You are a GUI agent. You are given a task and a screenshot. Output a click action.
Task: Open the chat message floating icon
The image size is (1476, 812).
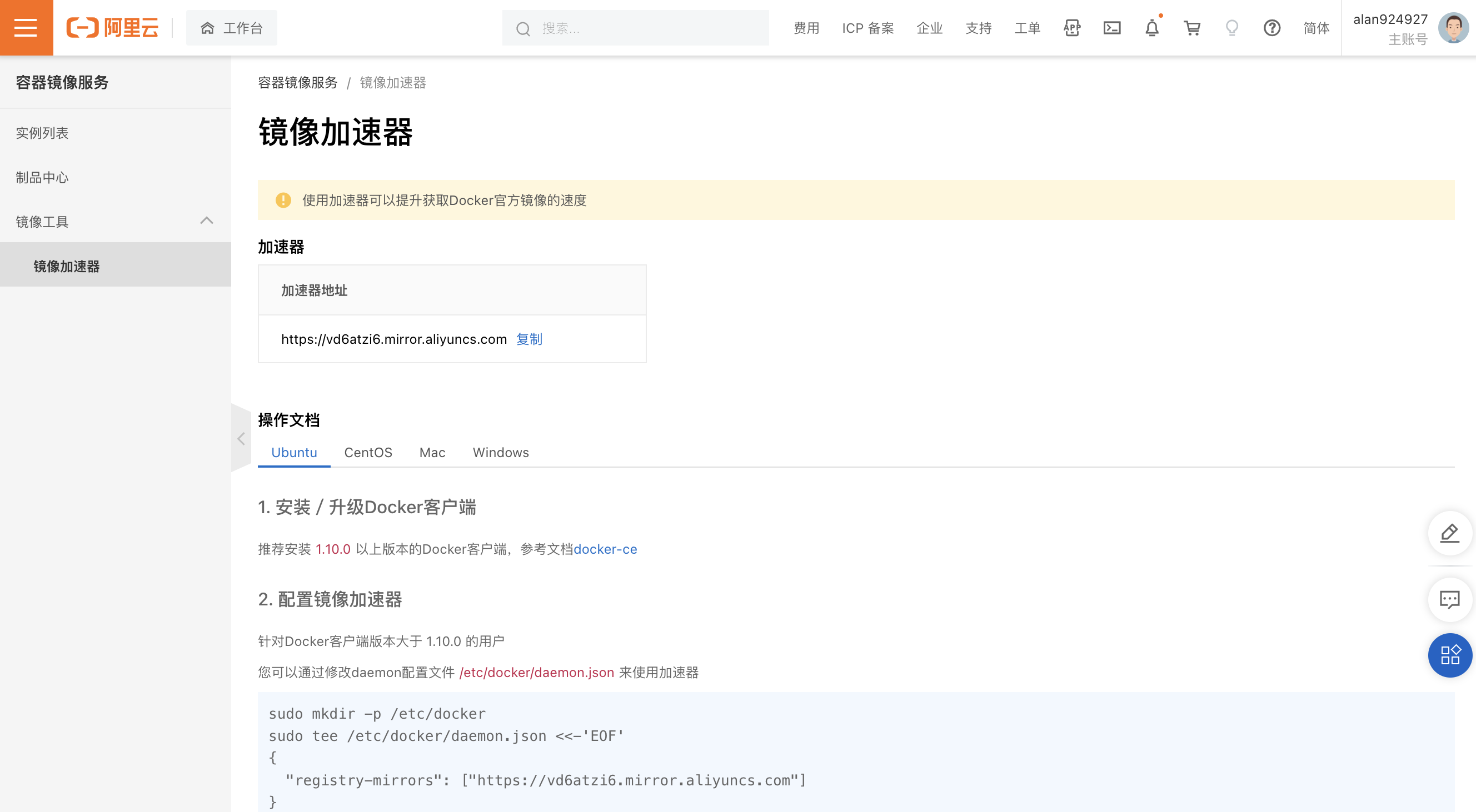click(x=1450, y=599)
